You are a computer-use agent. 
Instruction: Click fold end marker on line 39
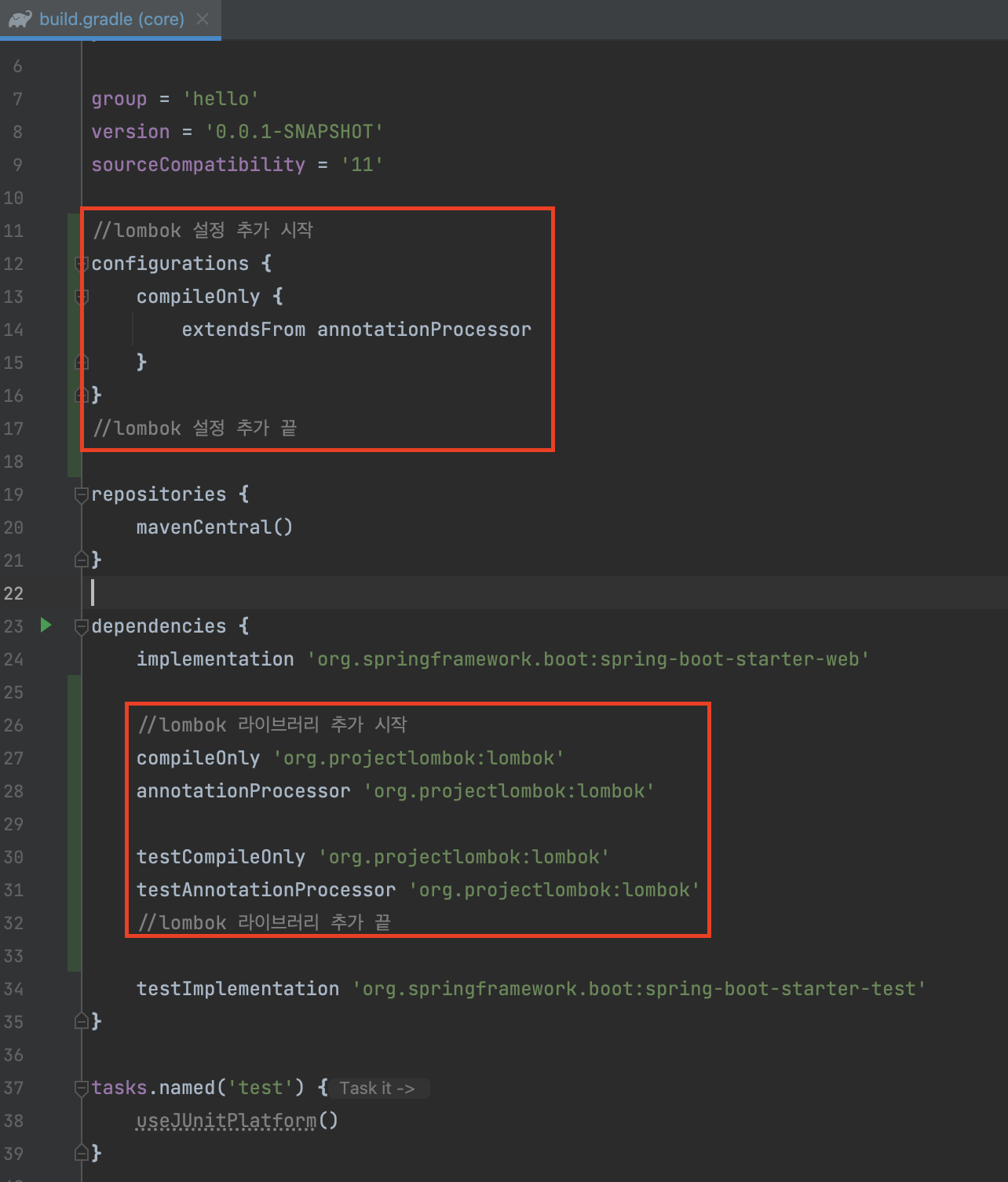coord(82,1153)
